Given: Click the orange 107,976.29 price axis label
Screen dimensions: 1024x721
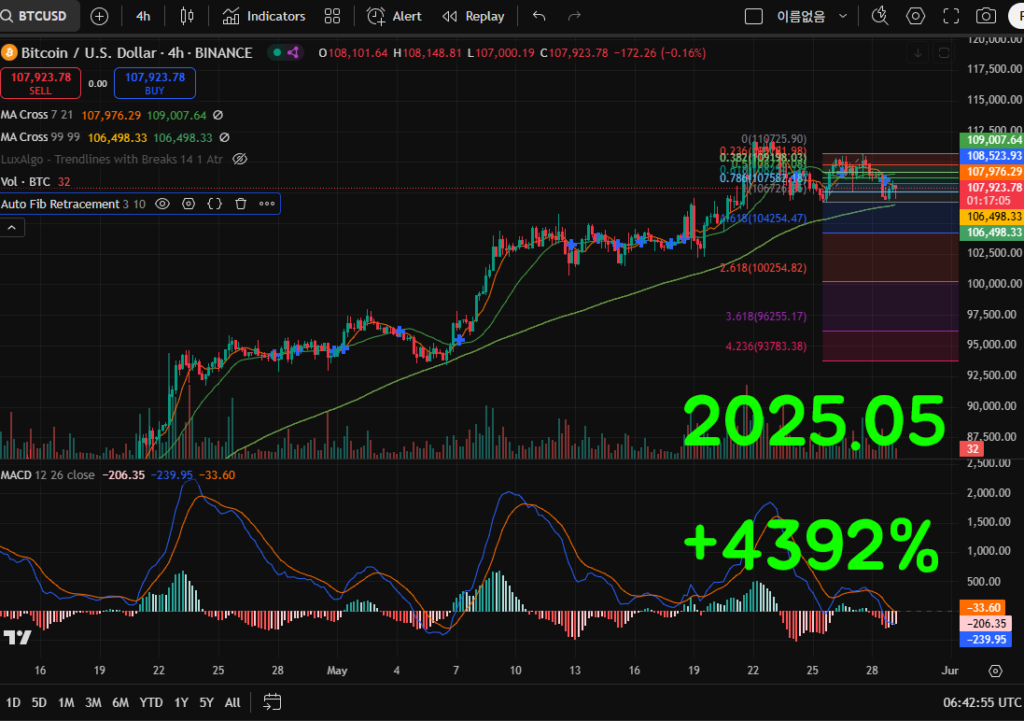Looking at the screenshot, I should point(991,171).
